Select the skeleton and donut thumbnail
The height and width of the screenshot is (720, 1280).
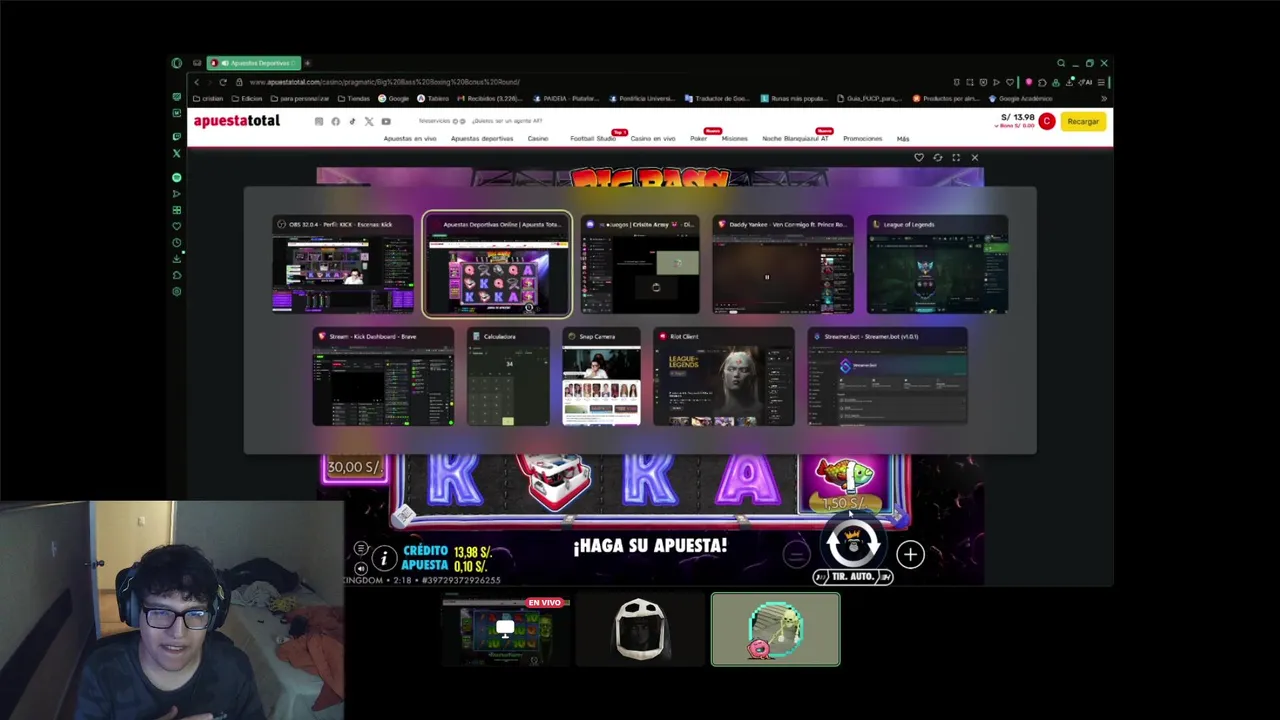coord(776,630)
